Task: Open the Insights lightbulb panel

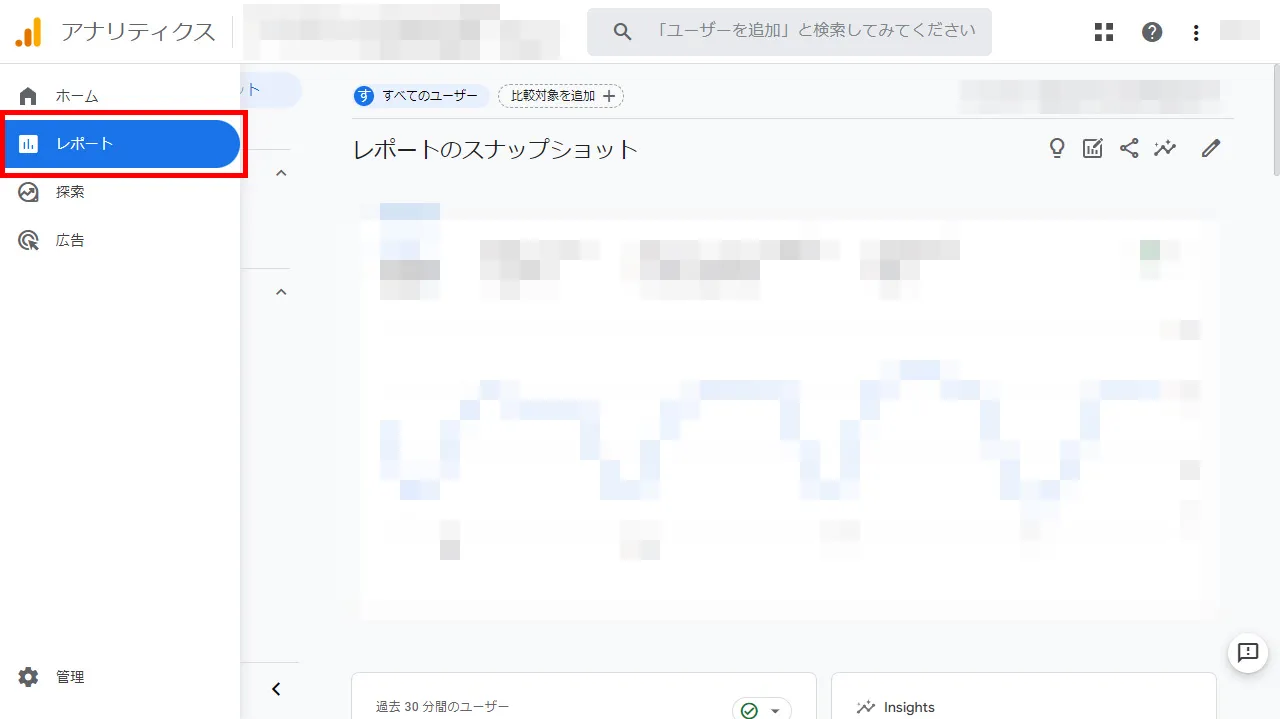Action: tap(1057, 148)
